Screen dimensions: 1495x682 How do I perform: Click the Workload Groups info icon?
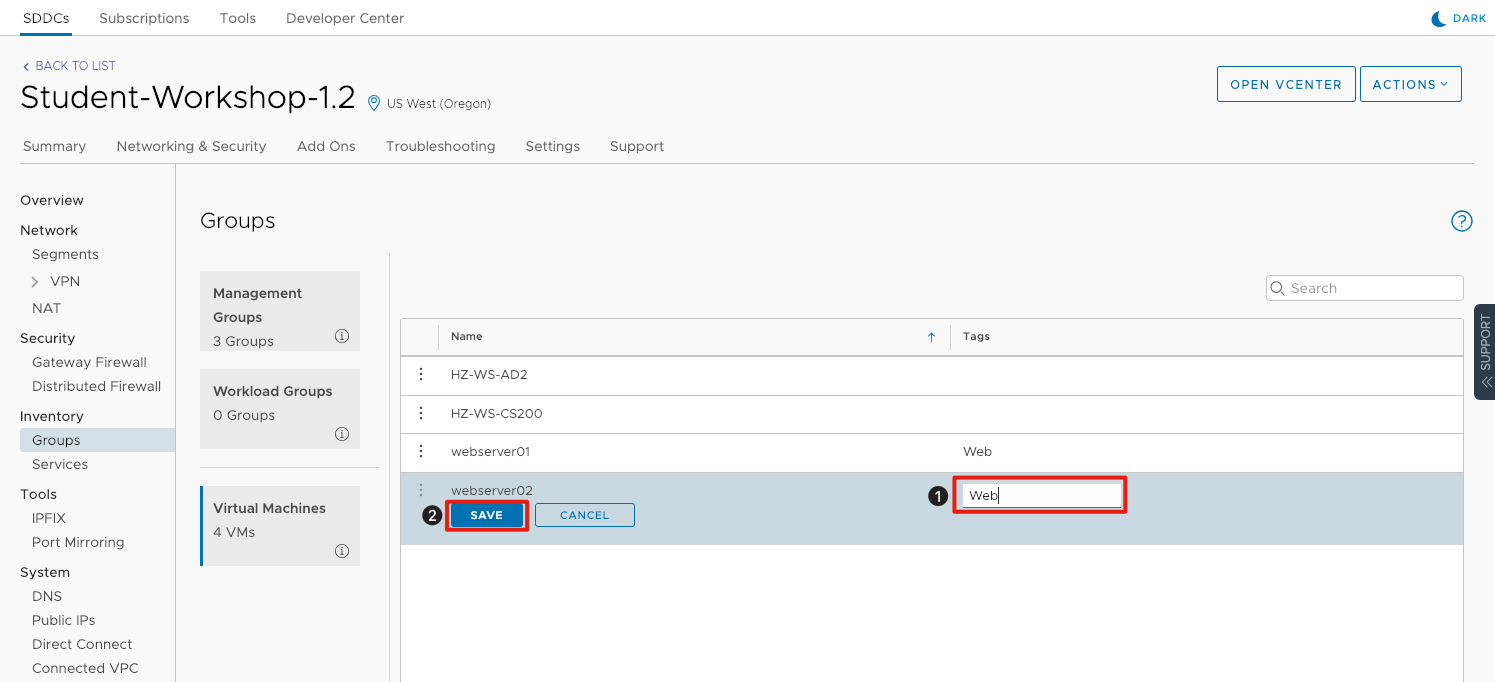(342, 434)
